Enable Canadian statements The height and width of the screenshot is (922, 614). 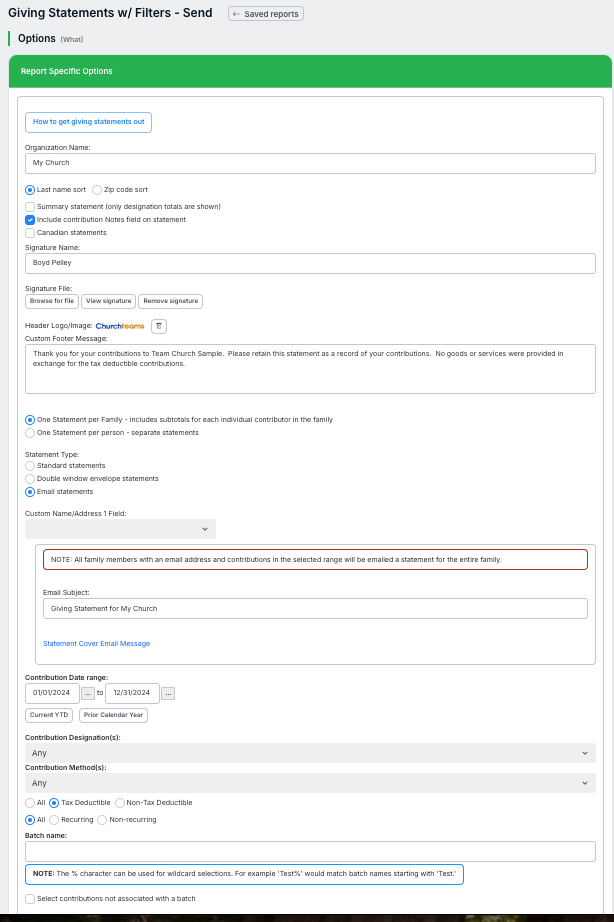[30, 232]
